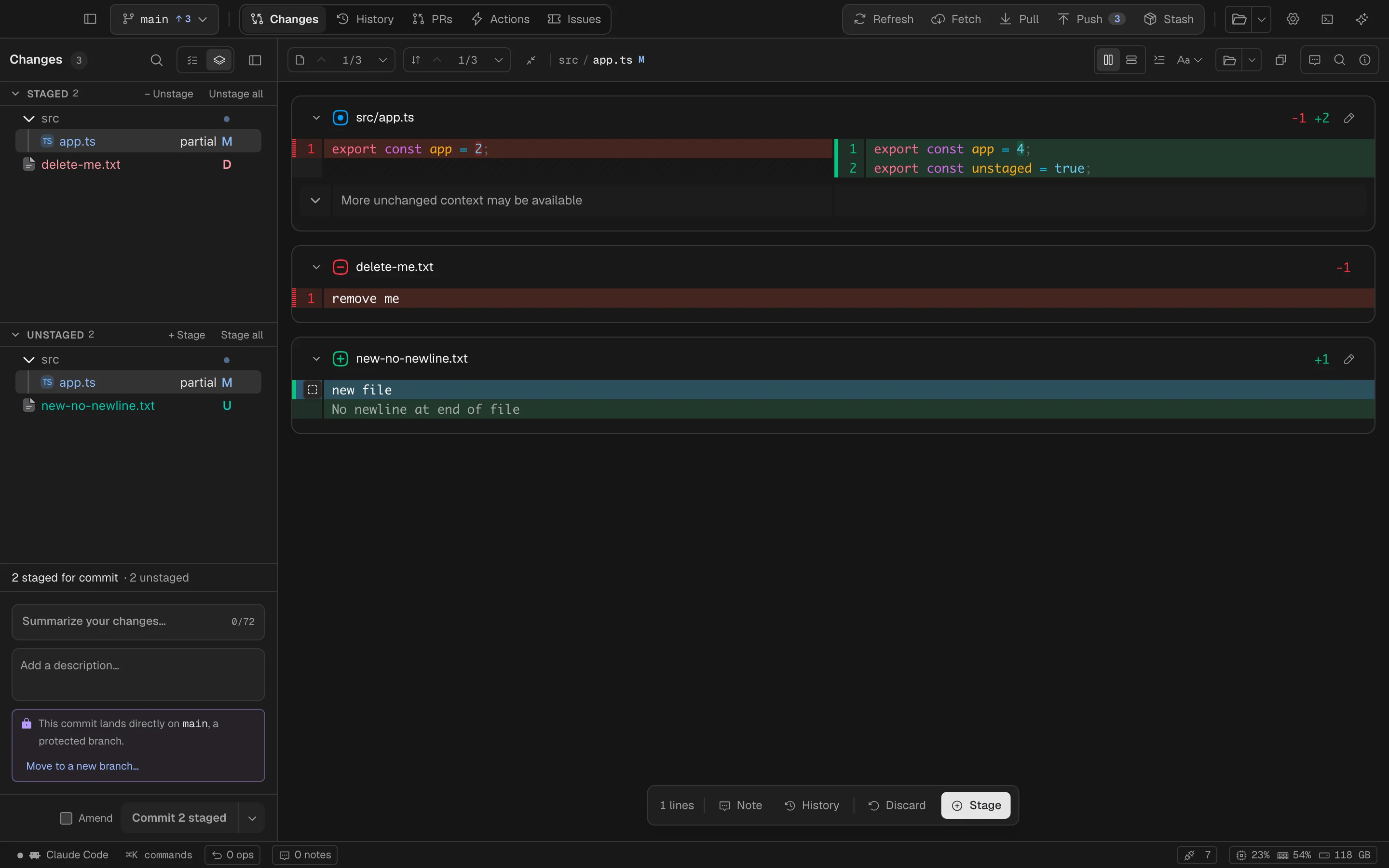
Task: Search changed files in Changes panel
Action: point(156,60)
